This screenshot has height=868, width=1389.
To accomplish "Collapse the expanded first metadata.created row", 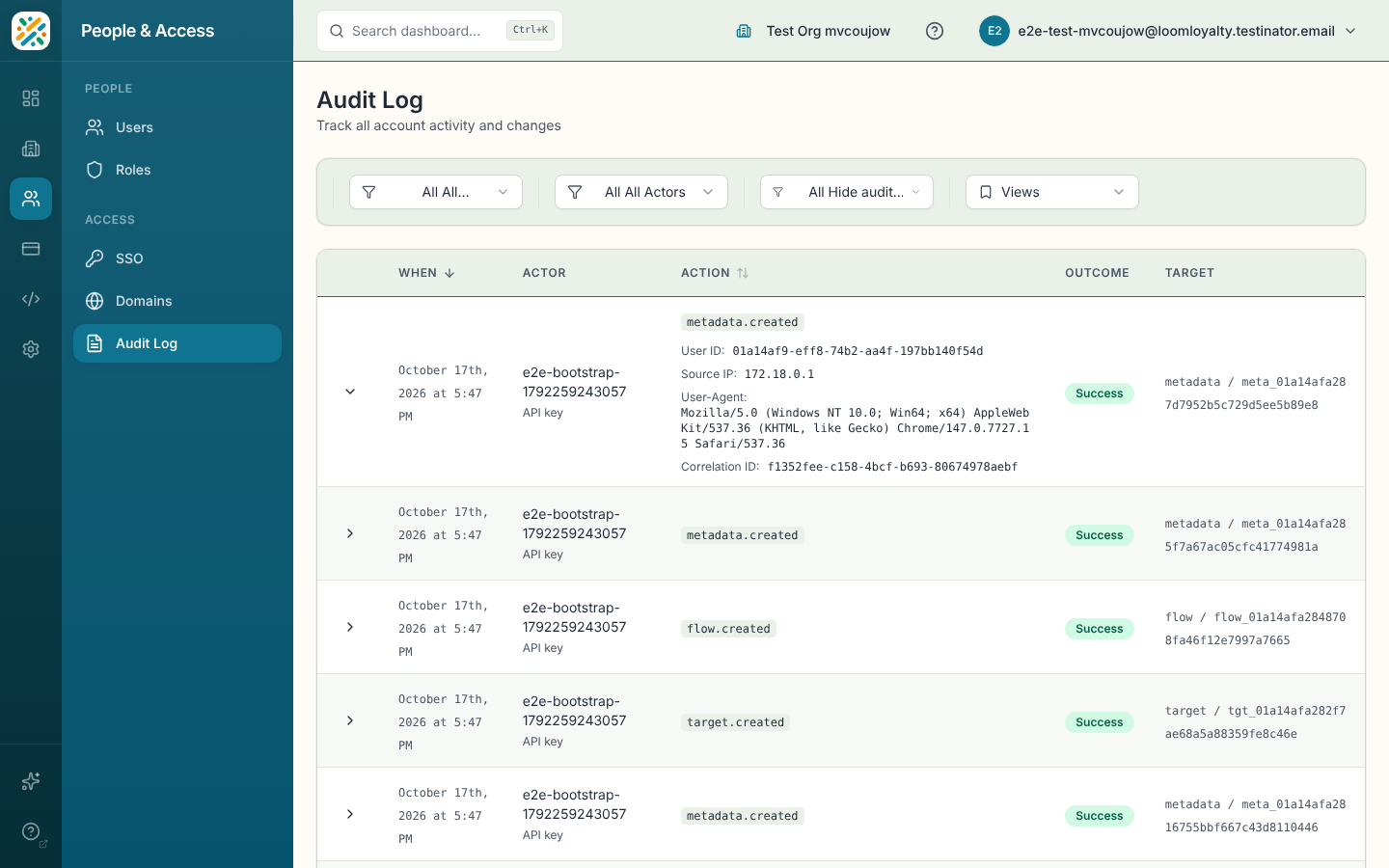I will pos(350,392).
